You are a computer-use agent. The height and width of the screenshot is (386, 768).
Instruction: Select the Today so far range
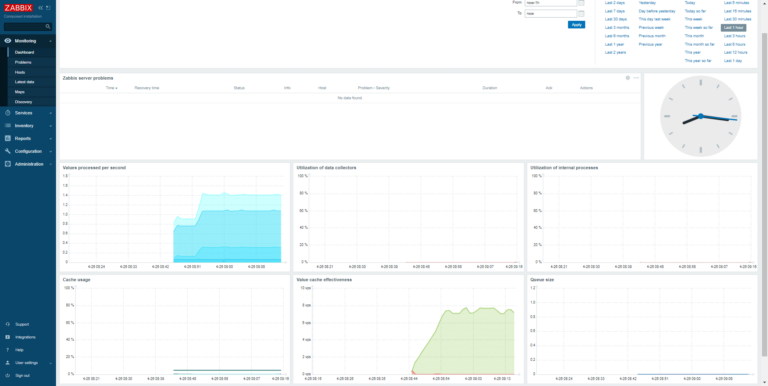click(x=695, y=11)
